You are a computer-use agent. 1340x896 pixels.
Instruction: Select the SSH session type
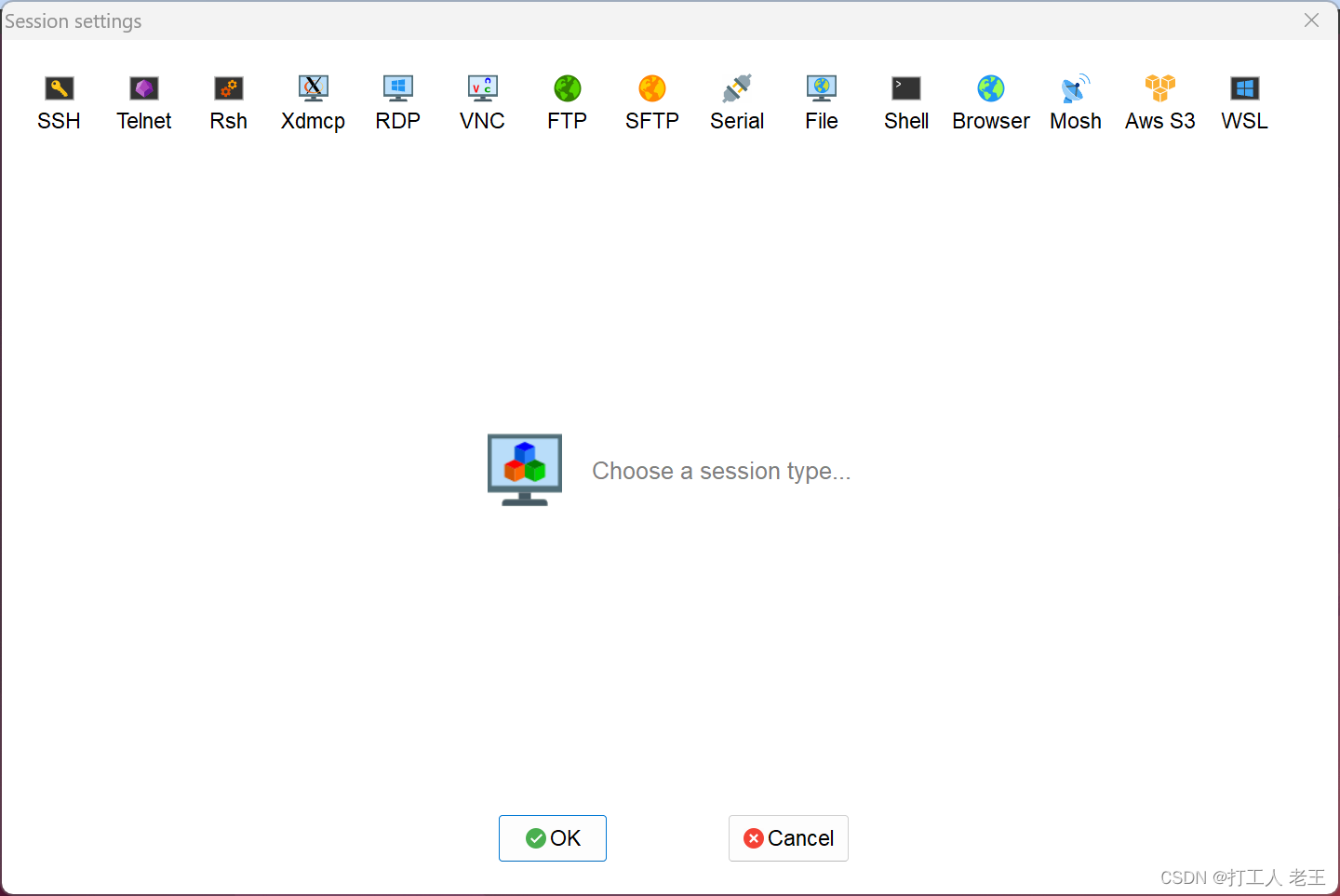(x=59, y=103)
